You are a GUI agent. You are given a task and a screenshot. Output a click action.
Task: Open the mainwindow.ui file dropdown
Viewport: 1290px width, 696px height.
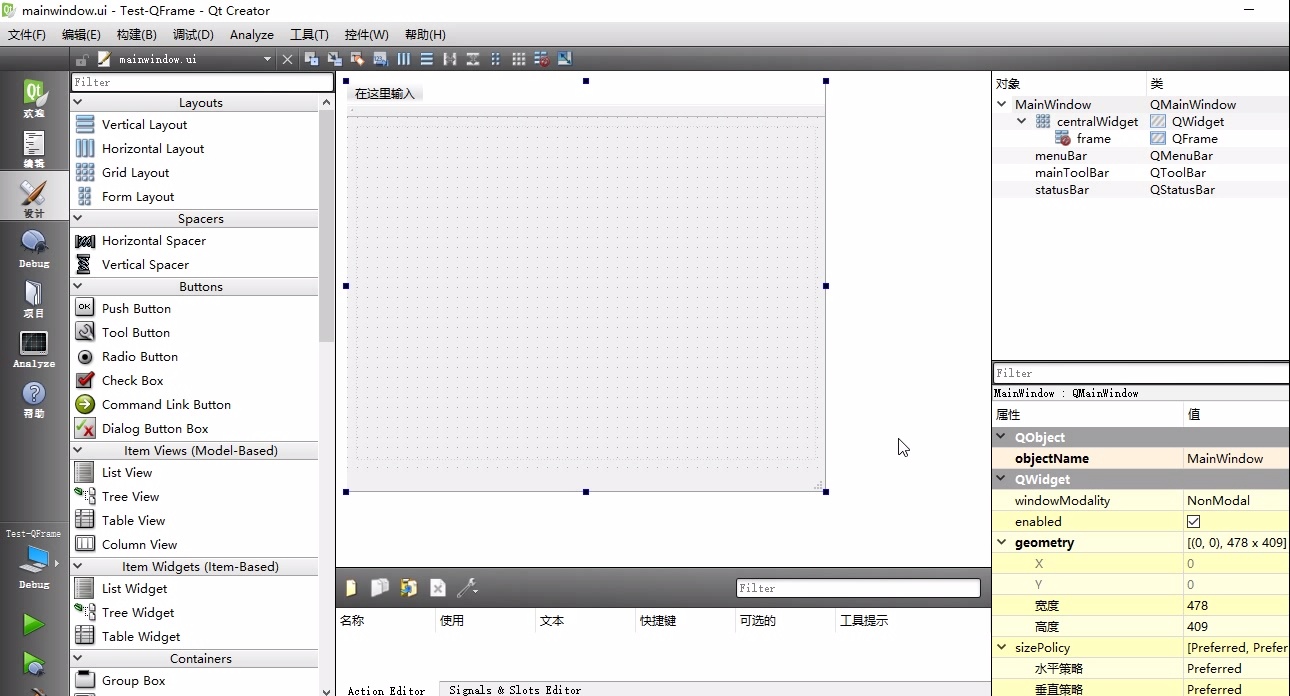(267, 59)
